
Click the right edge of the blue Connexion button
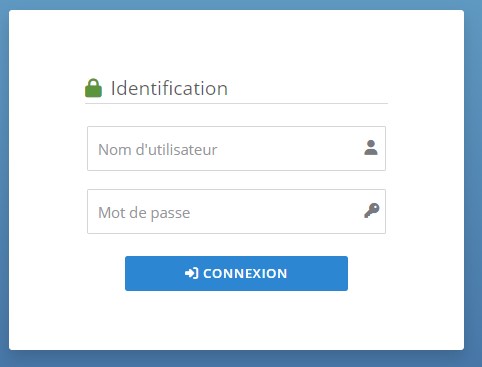point(345,273)
